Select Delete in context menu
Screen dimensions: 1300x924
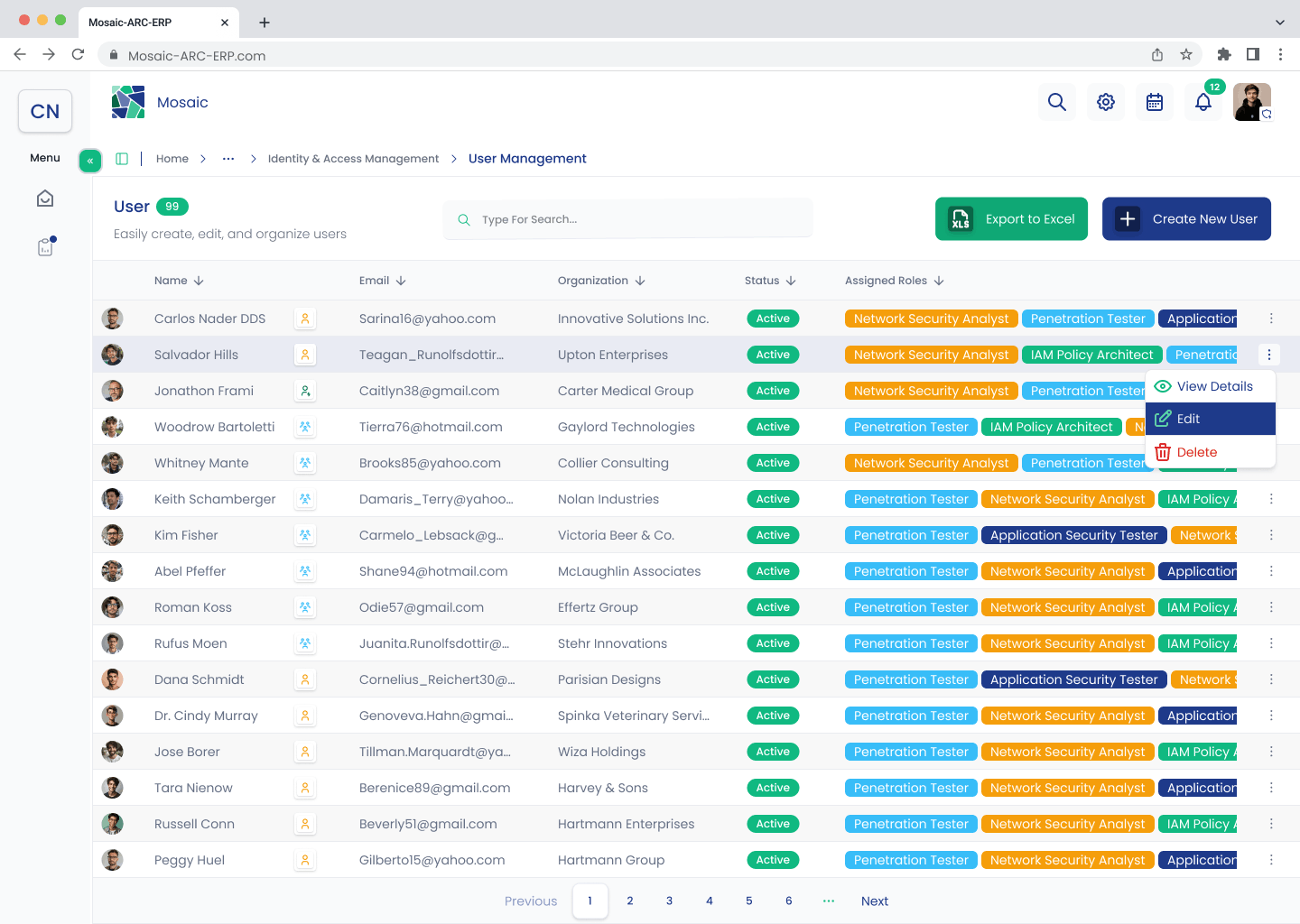click(1211, 452)
